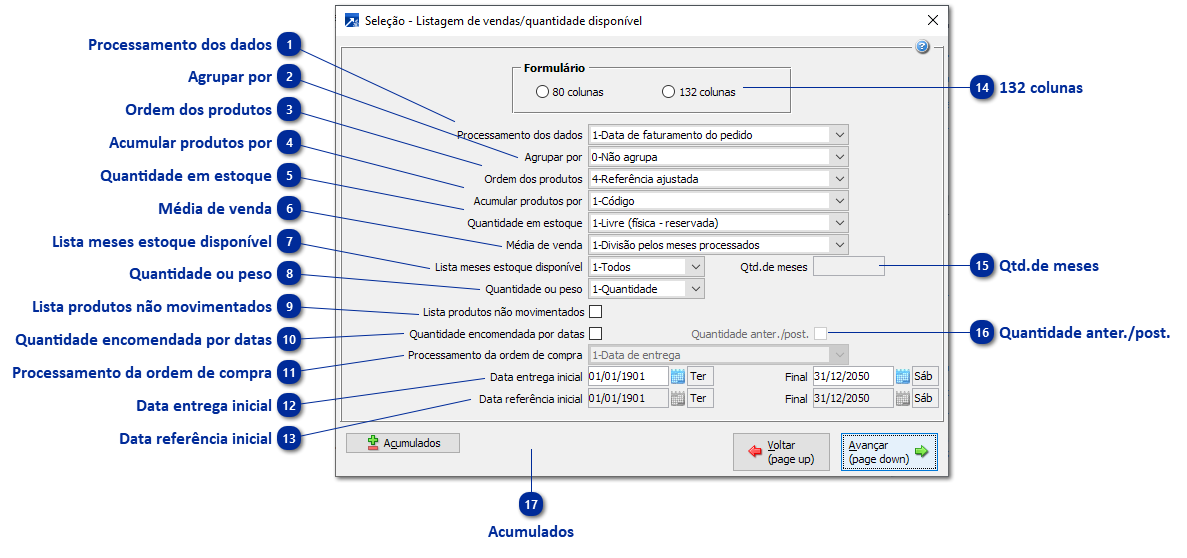Click the Sáb weekday button beside referência Final
Screen dimensions: 1187x558
[925, 398]
